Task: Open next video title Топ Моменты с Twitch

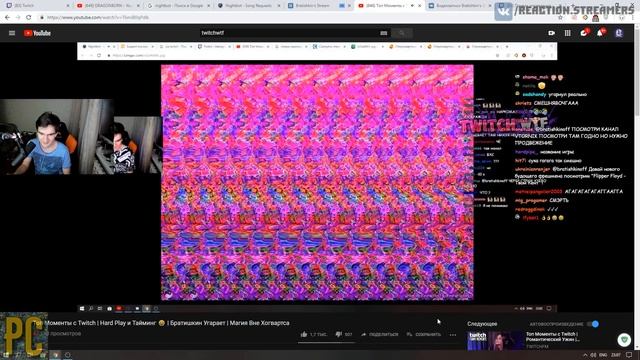Action: coord(553,337)
